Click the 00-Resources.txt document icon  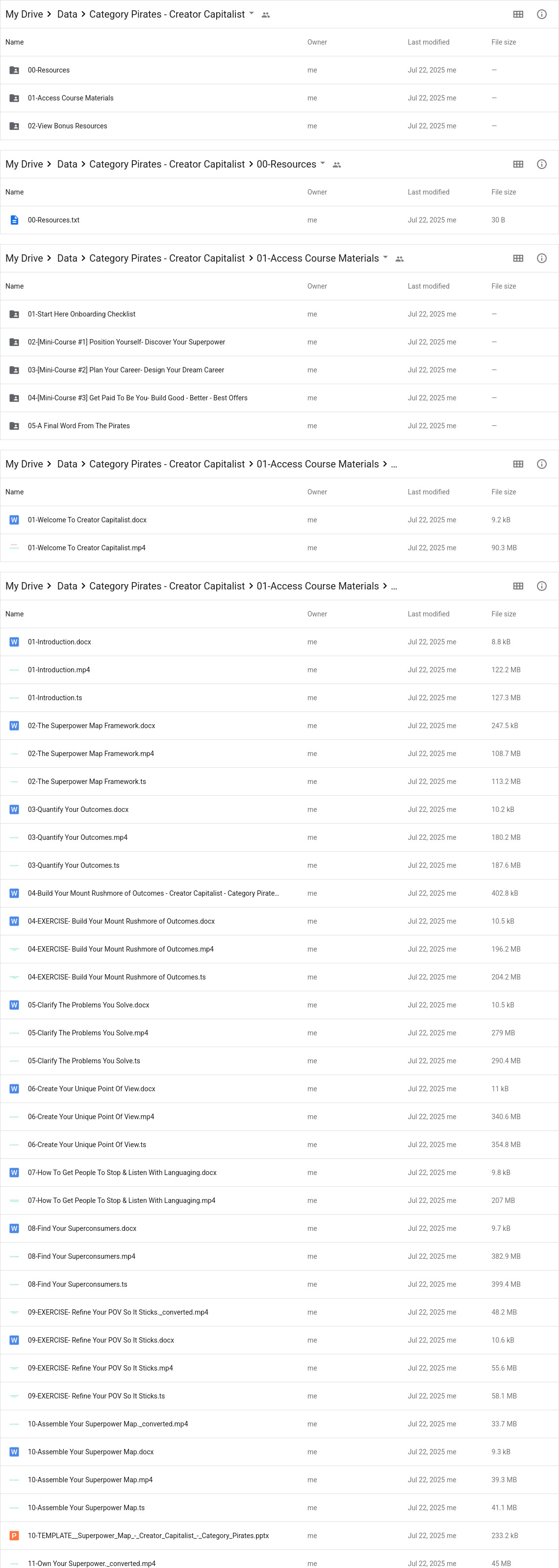click(x=14, y=220)
